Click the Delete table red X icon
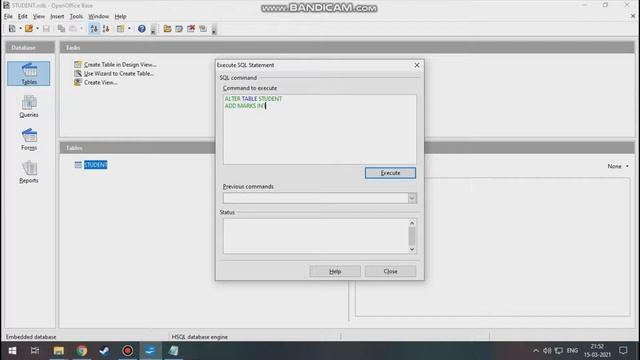 [x=191, y=29]
